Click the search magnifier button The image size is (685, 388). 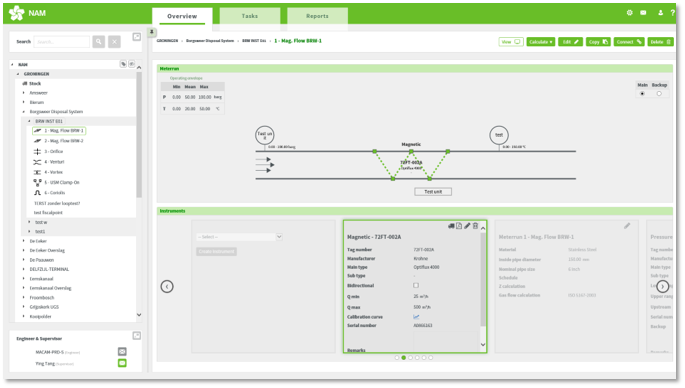[99, 42]
